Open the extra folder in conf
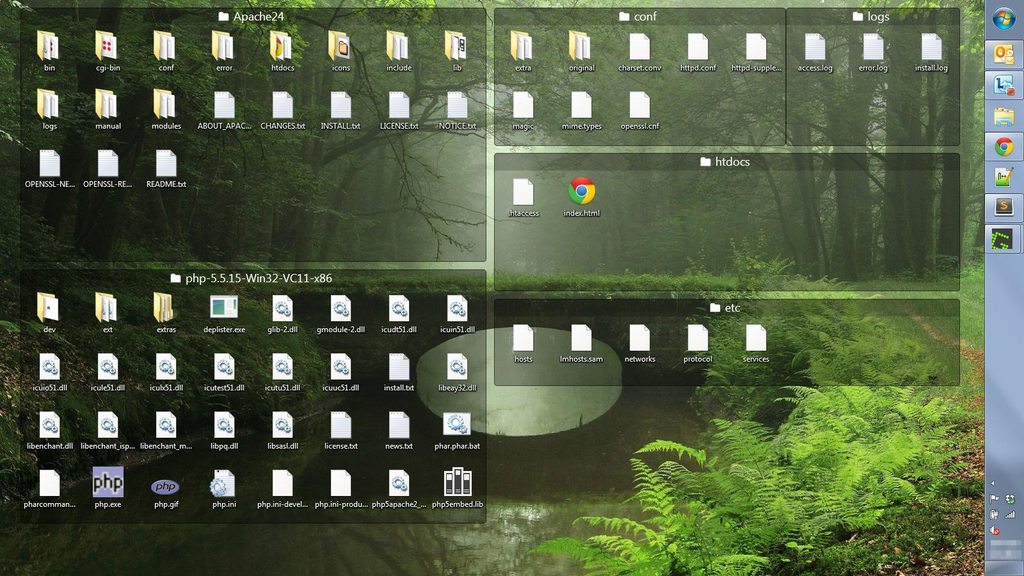1024x576 pixels. [x=522, y=52]
